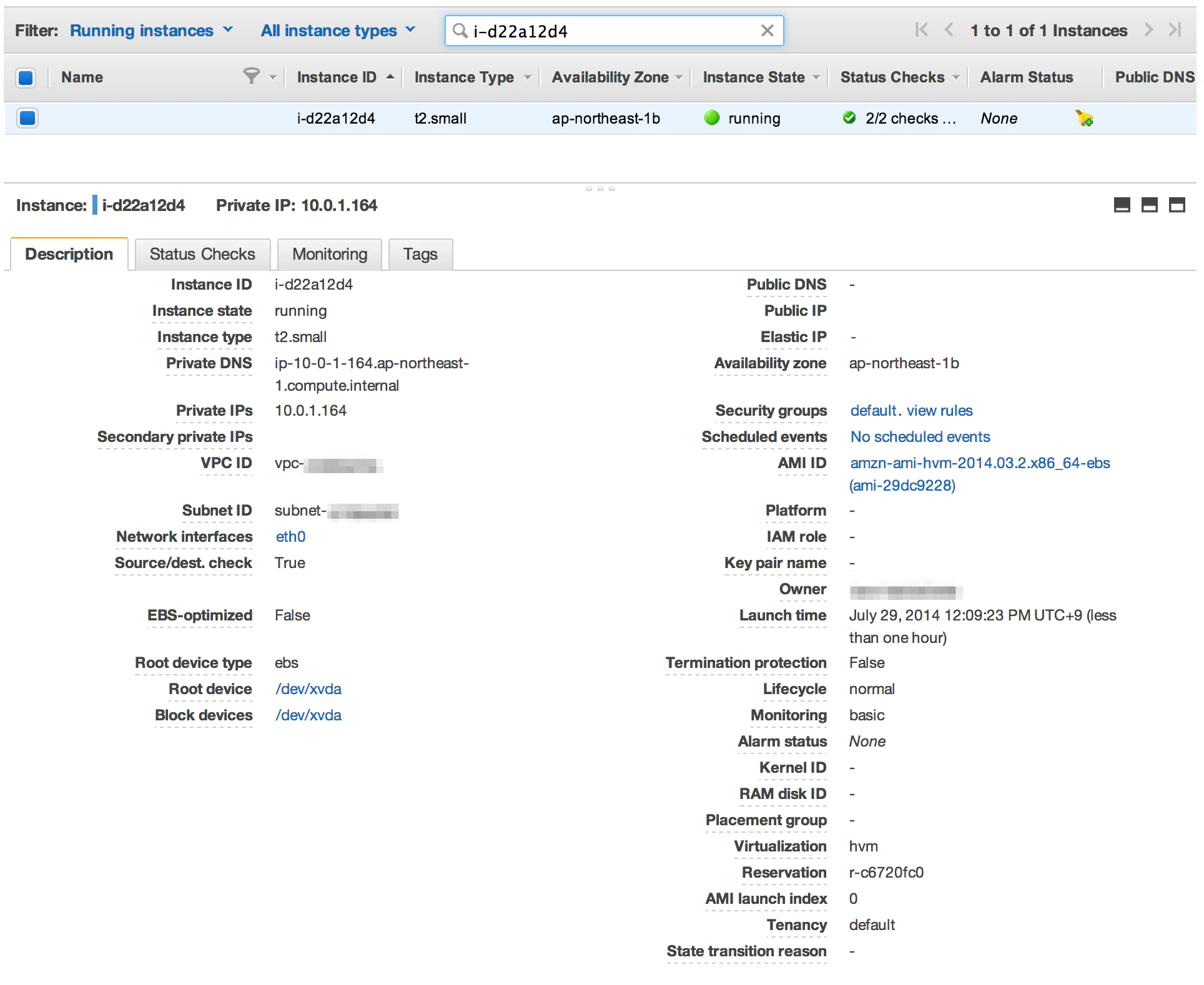Switch to the Status Checks tab
The height and width of the screenshot is (985, 1204).
point(202,254)
